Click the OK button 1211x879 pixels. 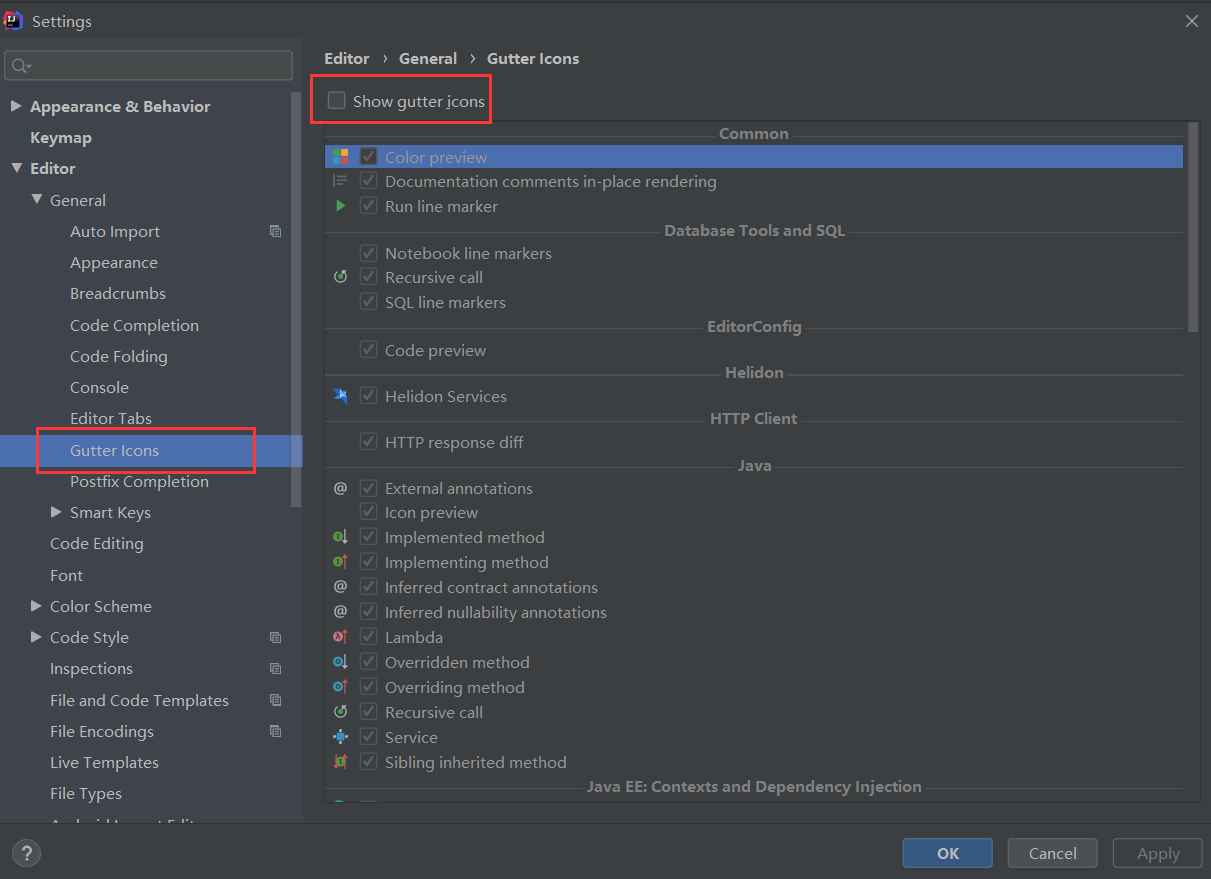(x=947, y=853)
